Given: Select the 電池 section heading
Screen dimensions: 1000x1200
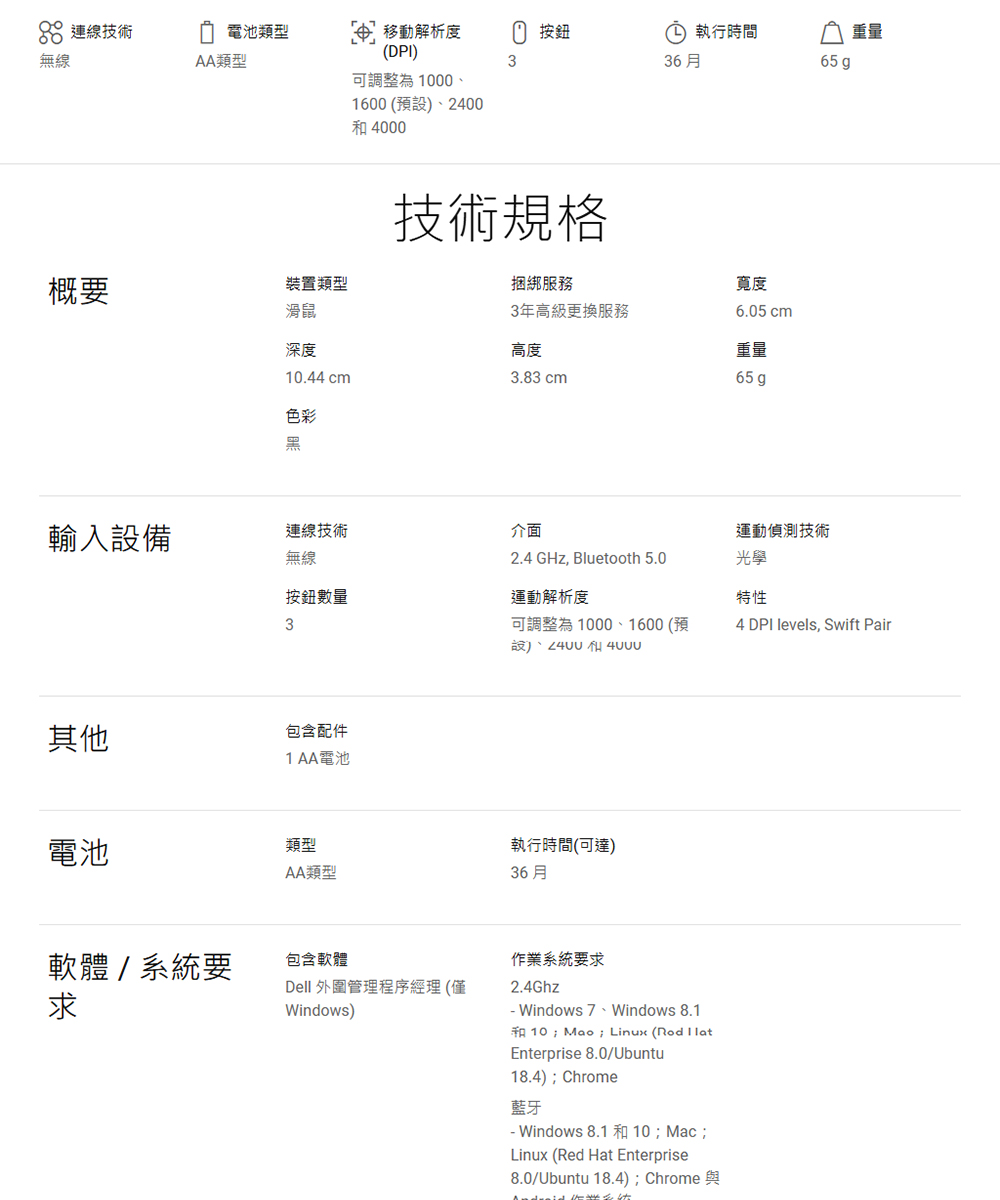Looking at the screenshot, I should coord(79,852).
